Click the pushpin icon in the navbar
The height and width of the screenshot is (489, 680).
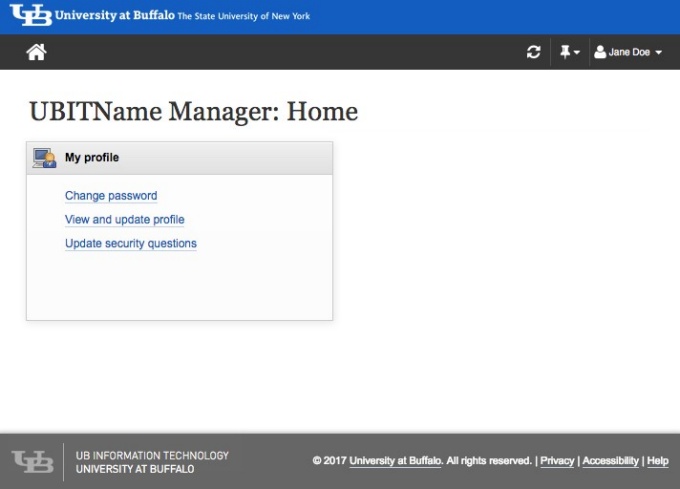[565, 52]
